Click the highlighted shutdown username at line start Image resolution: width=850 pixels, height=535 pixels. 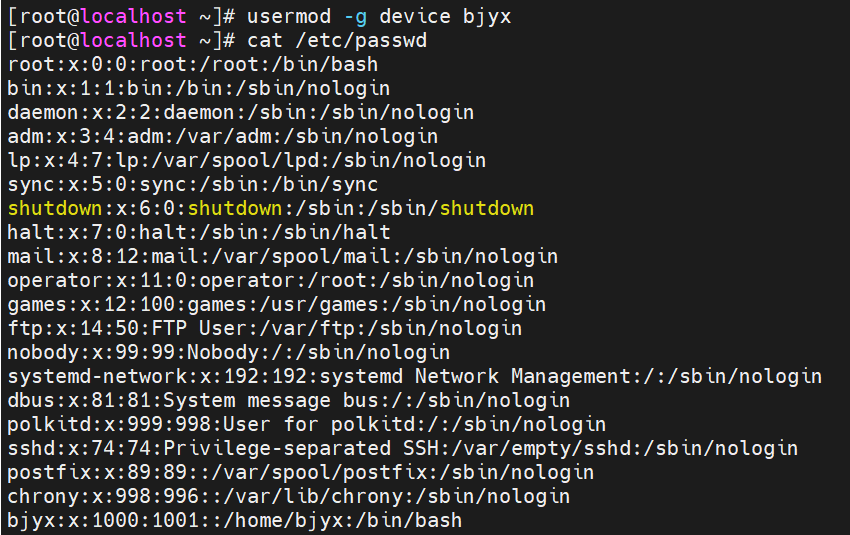[54, 208]
